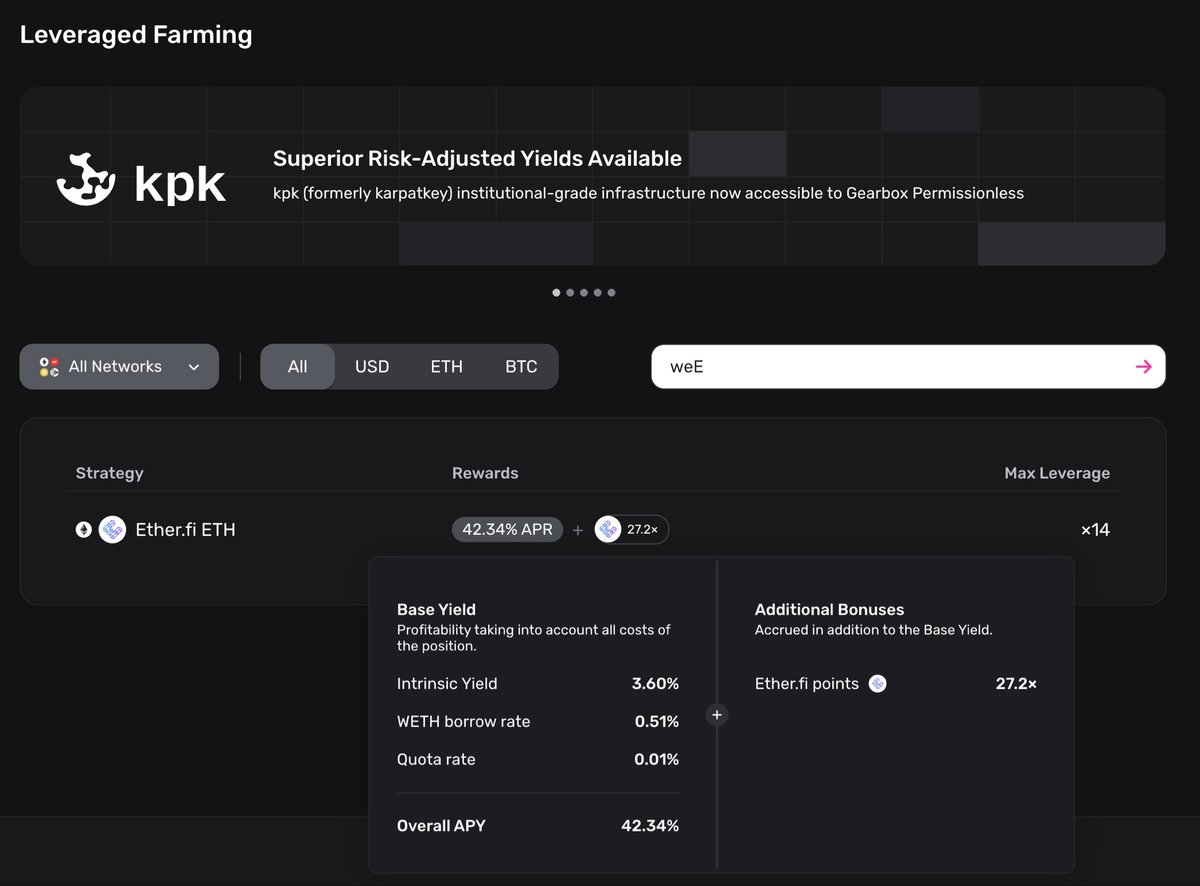This screenshot has height=886, width=1200.
Task: Click the WETH borrow rate label
Action: [x=463, y=722]
